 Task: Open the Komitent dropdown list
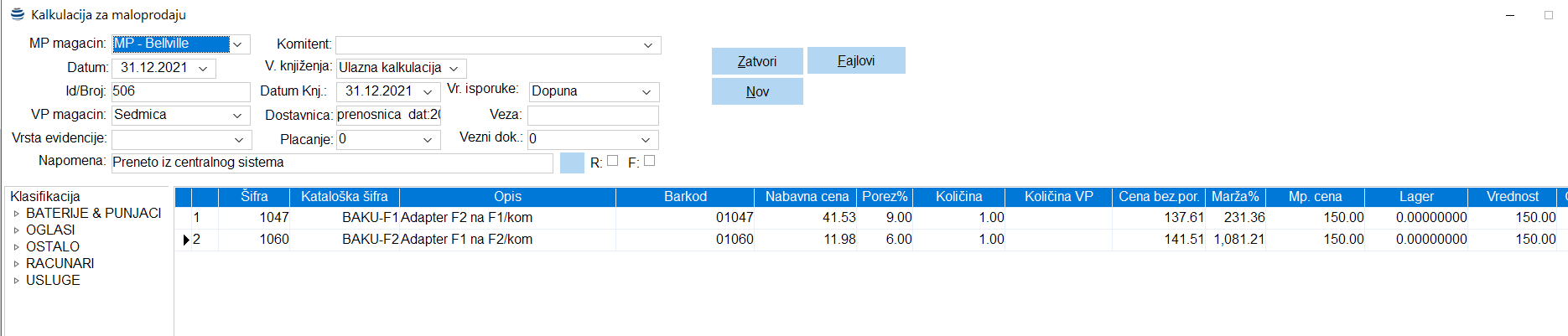click(648, 45)
